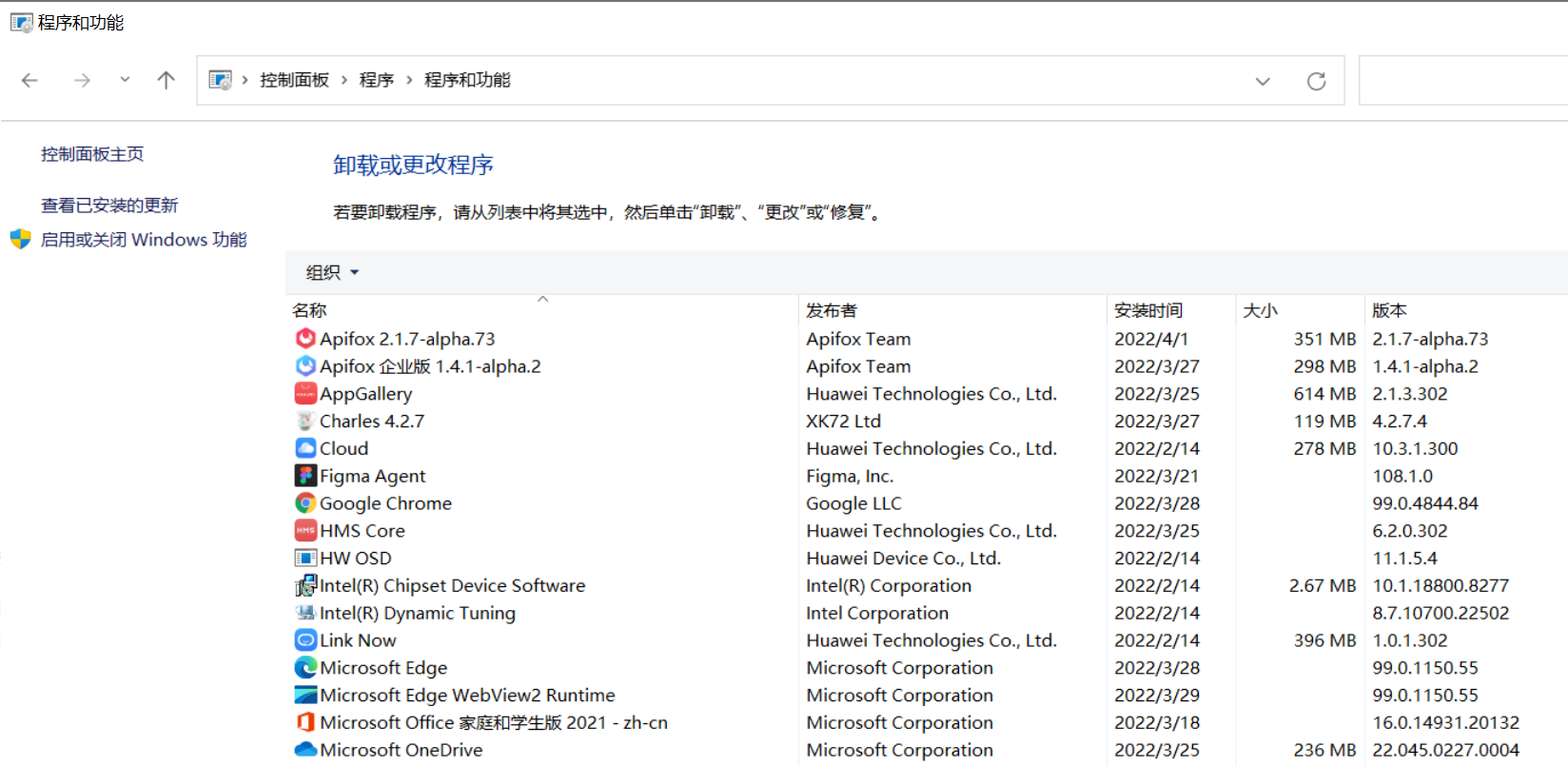Sort by the 大小 column header

[x=1260, y=310]
